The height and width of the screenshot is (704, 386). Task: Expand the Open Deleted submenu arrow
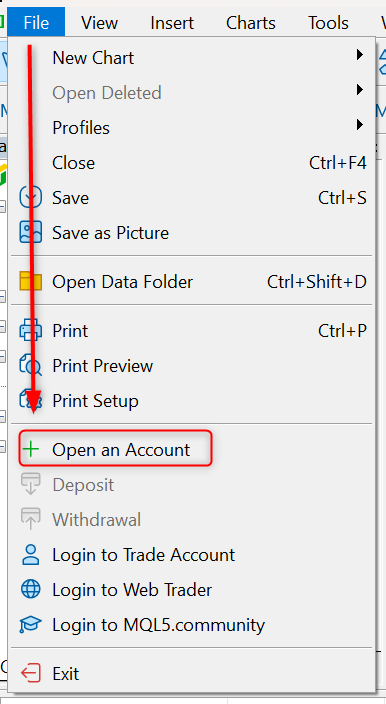[360, 90]
